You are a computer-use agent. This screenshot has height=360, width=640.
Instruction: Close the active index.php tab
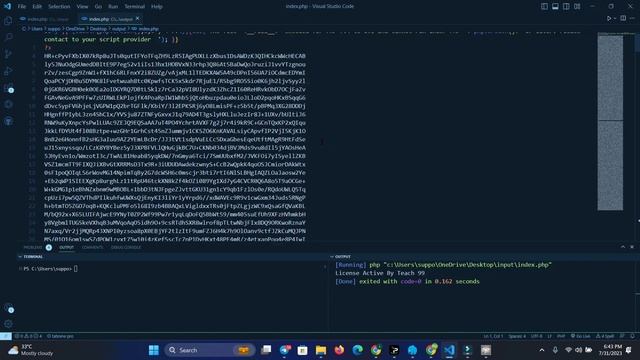tap(138, 18)
